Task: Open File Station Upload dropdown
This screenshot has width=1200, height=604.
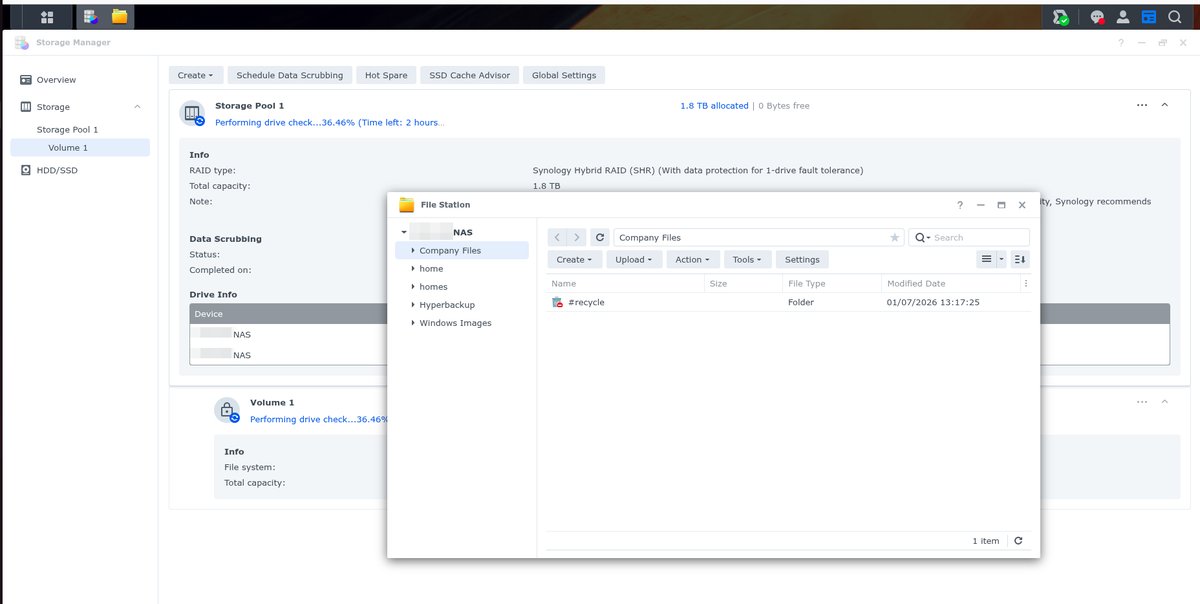Action: (x=633, y=259)
